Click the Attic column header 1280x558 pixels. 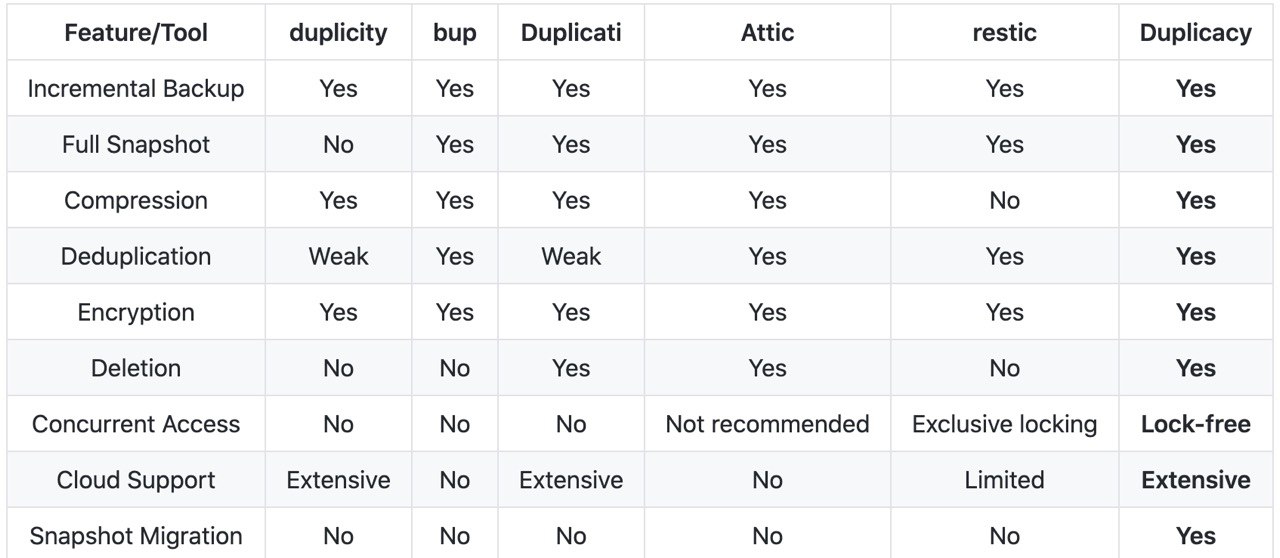point(767,33)
